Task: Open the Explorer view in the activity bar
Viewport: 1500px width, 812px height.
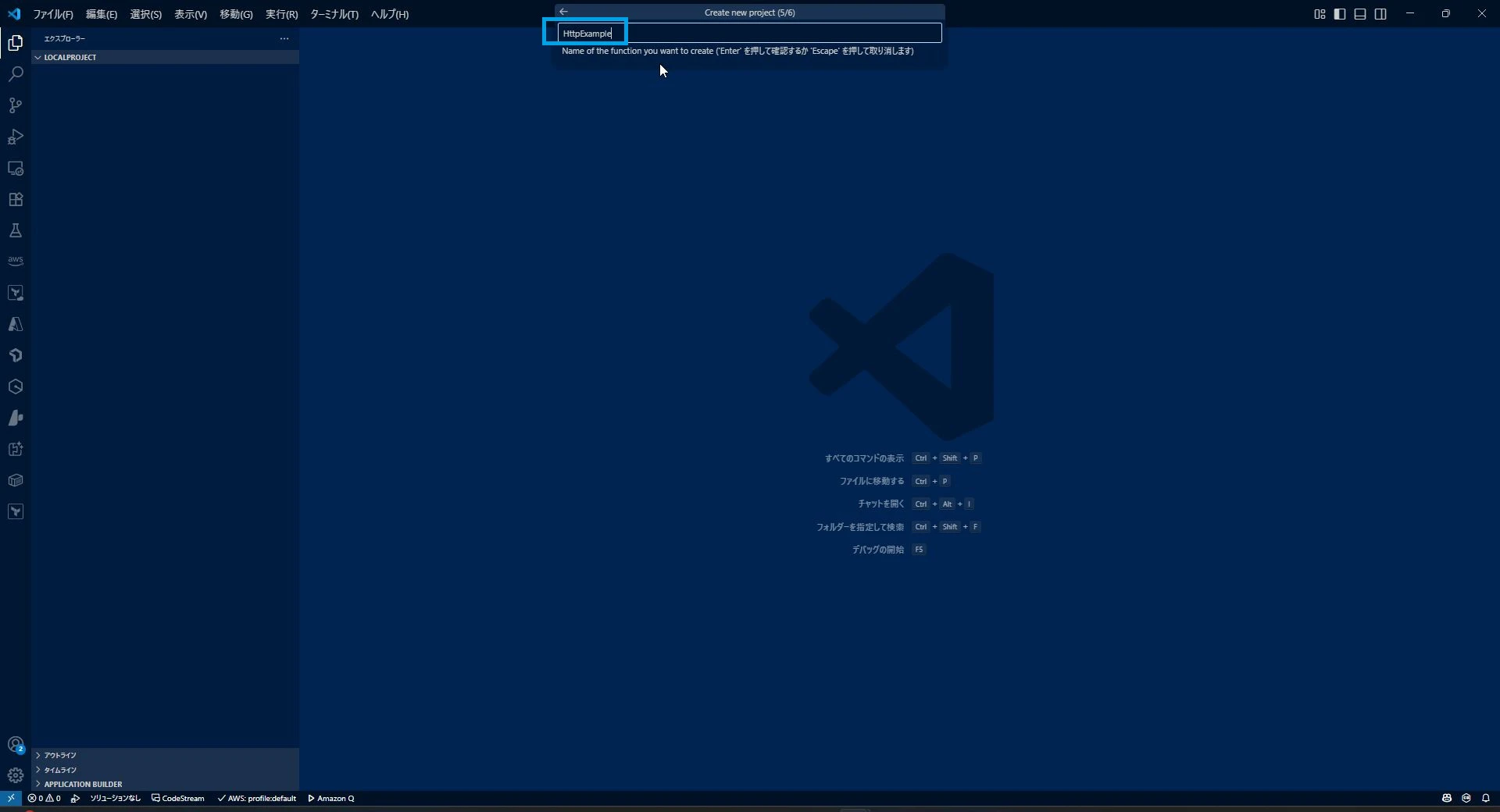Action: click(x=15, y=43)
